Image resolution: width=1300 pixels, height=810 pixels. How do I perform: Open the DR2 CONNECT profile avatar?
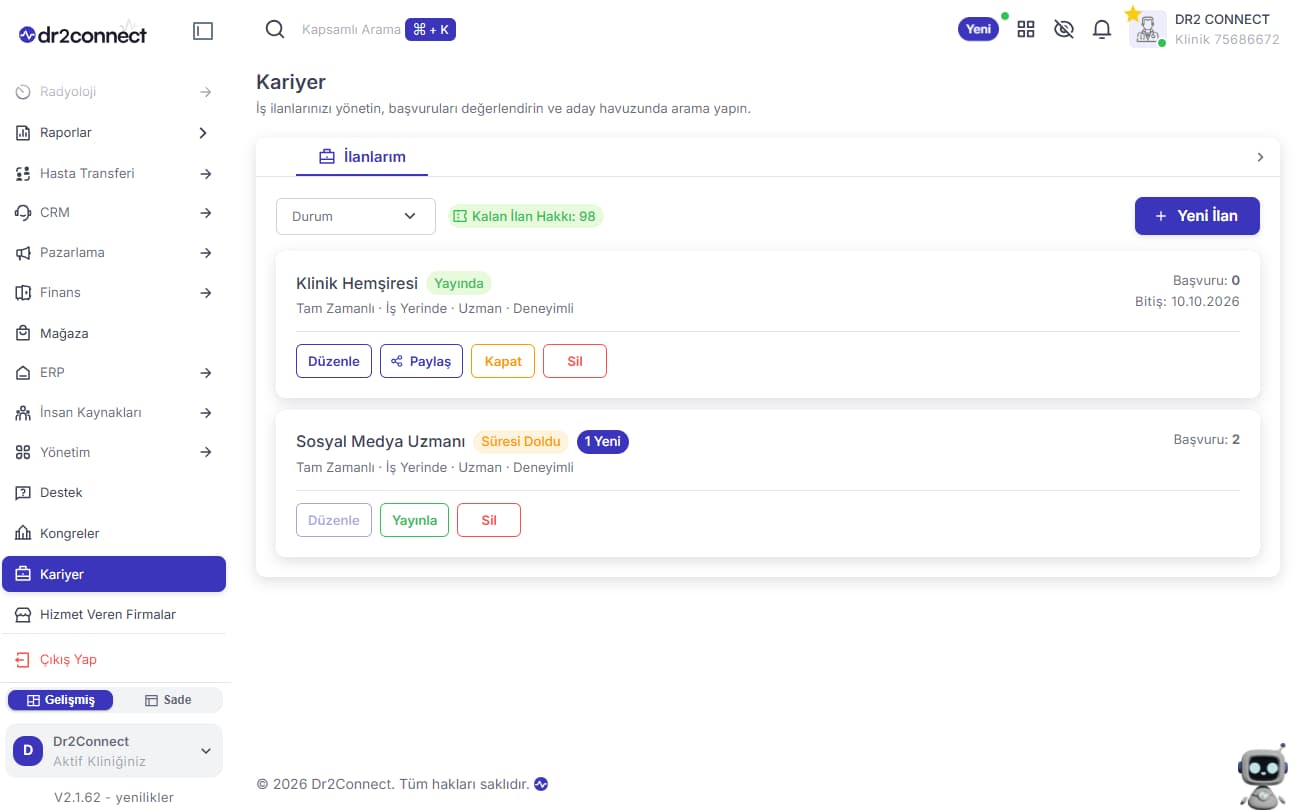pyautogui.click(x=1148, y=29)
